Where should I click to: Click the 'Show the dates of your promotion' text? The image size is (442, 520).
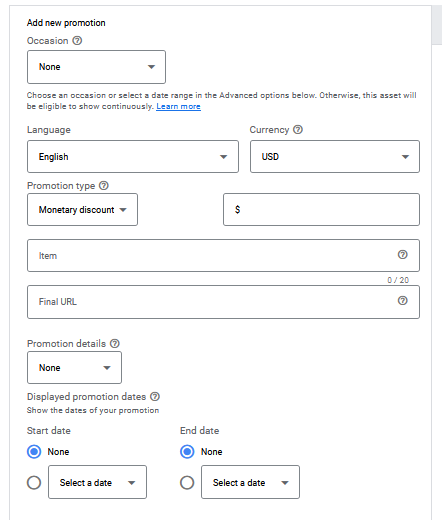point(93,410)
